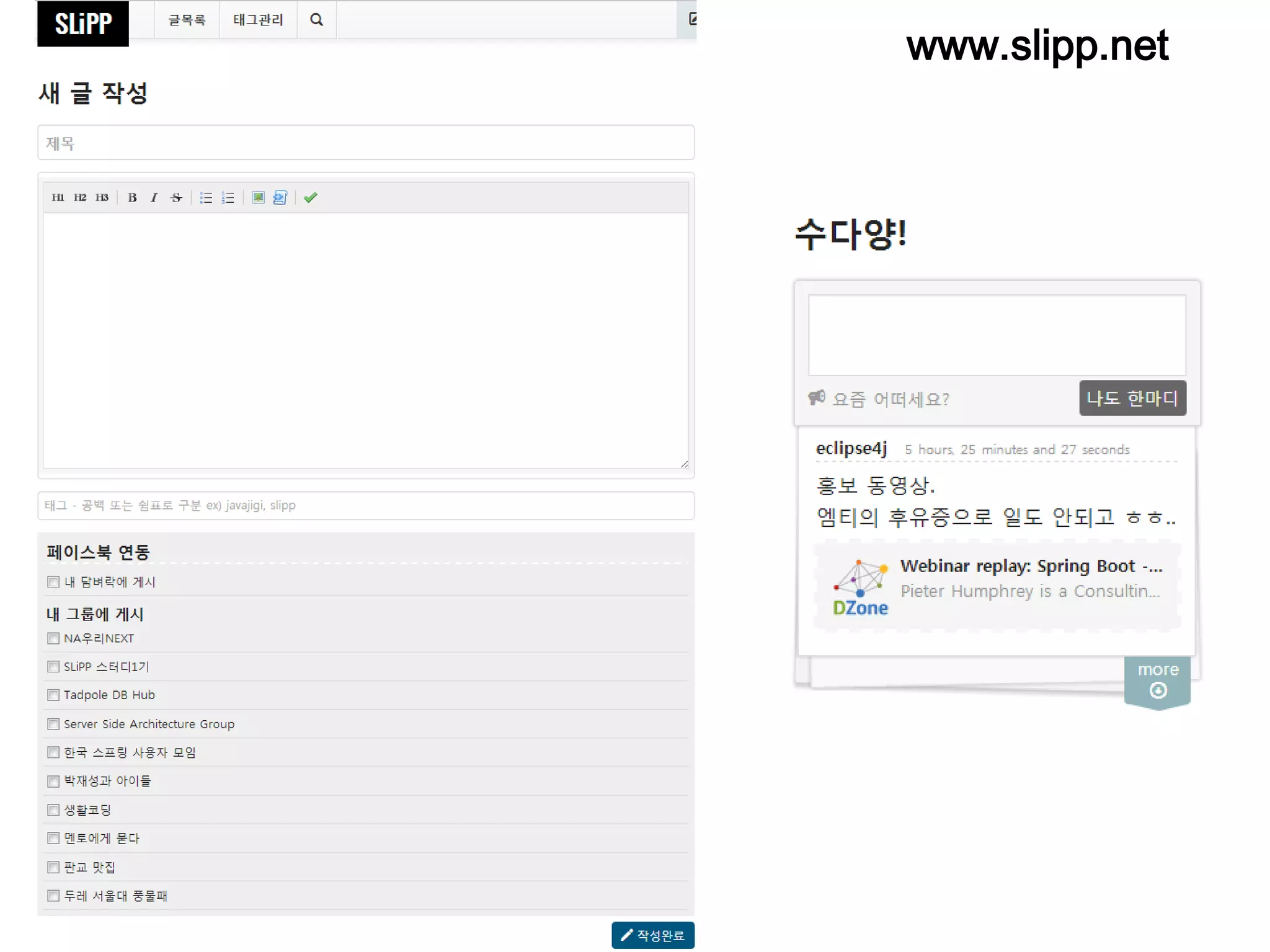
Task: Open Webinar replay: Spring Boot link
Action: pyautogui.click(x=1031, y=566)
